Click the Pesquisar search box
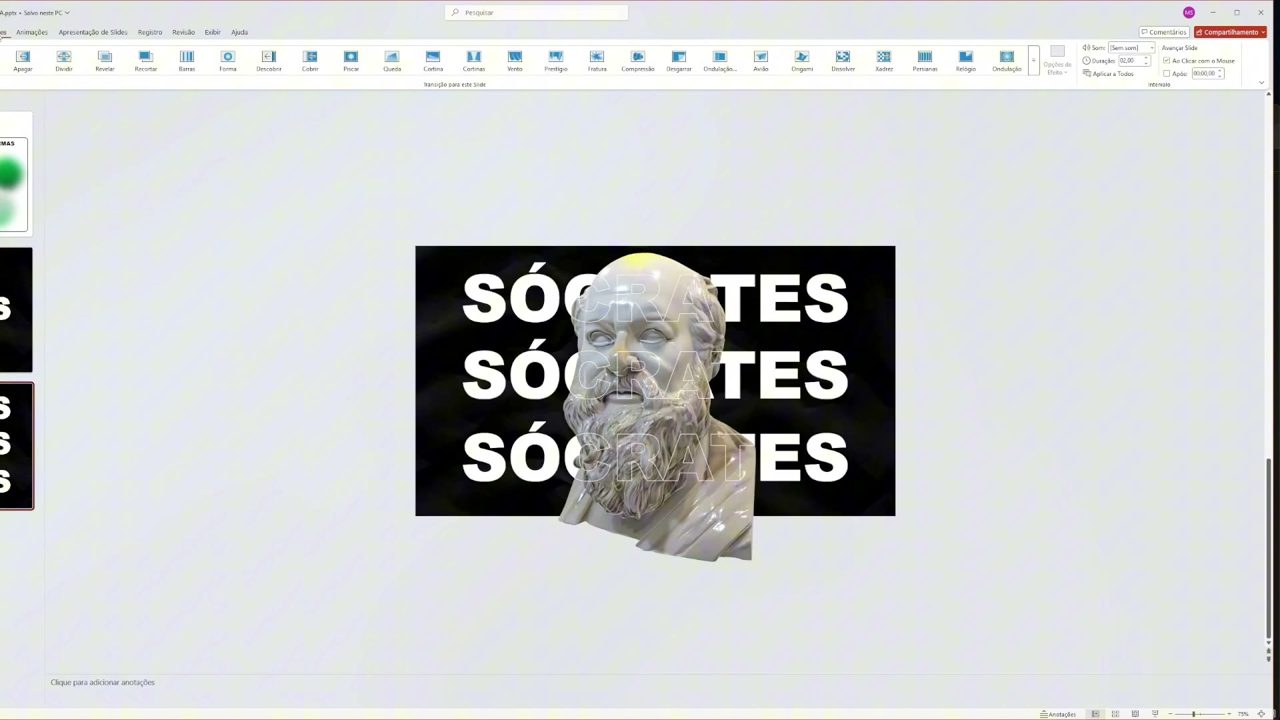Viewport: 1280px width, 720px height. pyautogui.click(x=536, y=12)
